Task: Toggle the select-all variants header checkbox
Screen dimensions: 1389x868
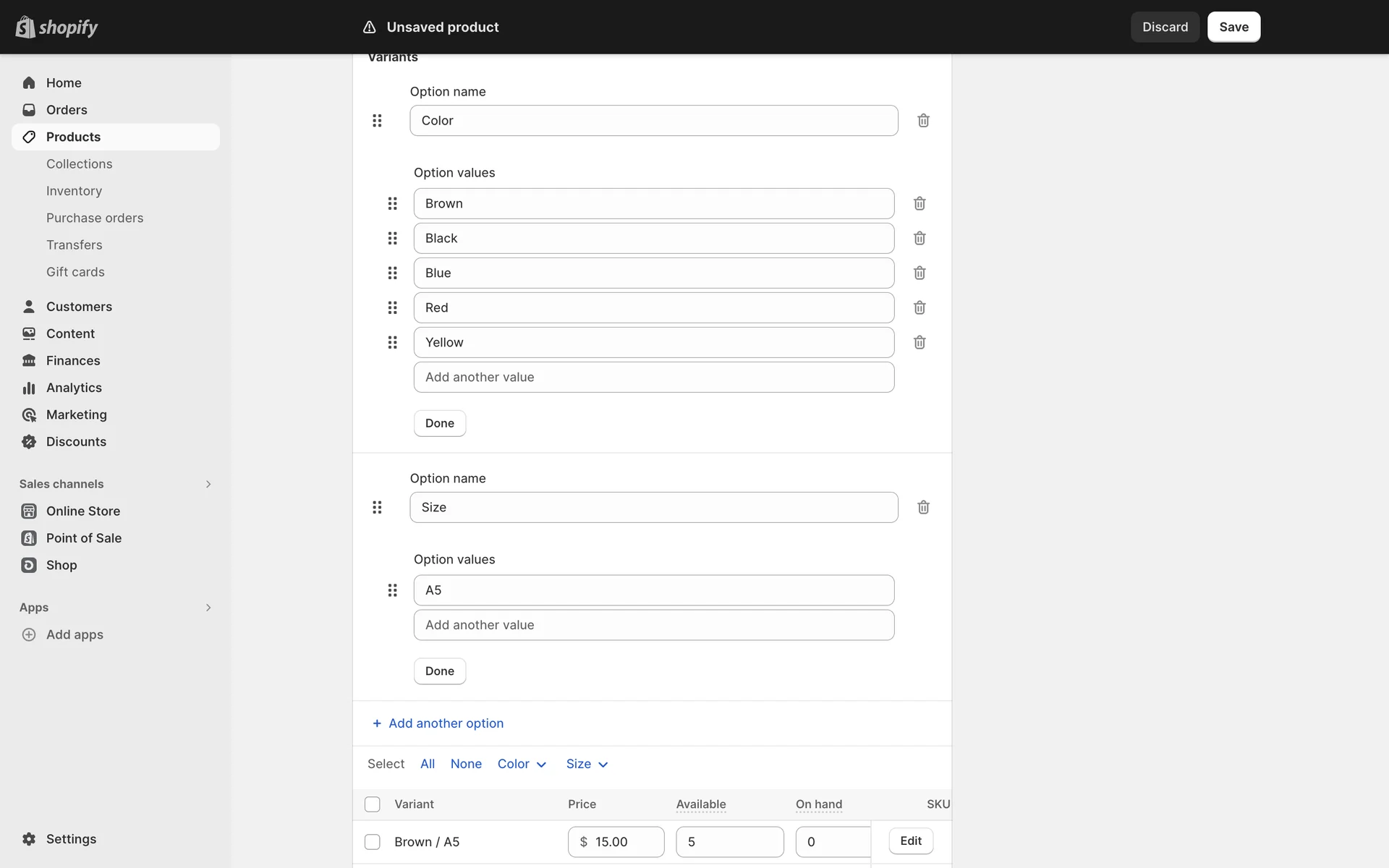Action: (x=373, y=804)
